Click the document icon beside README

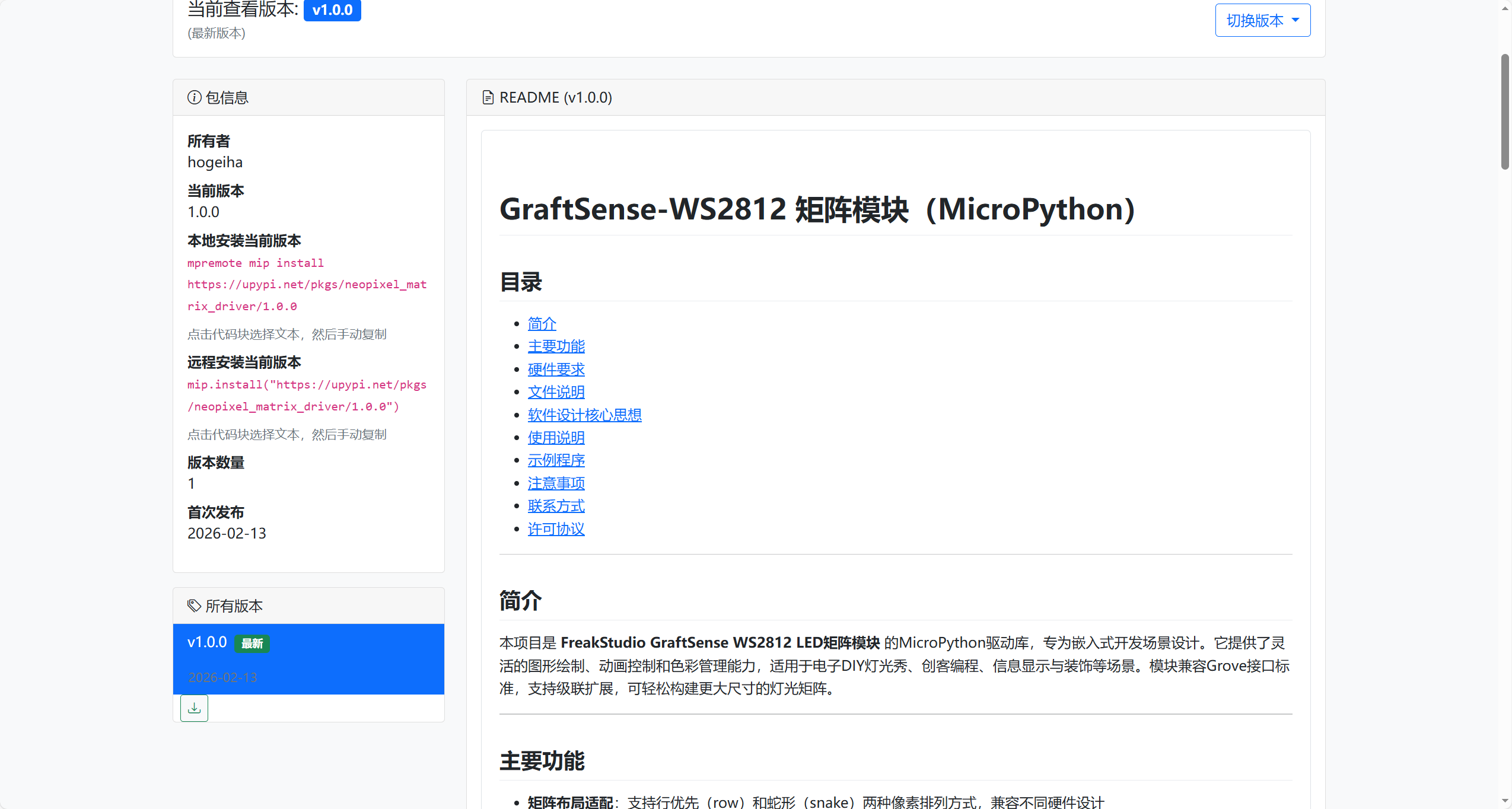488,97
